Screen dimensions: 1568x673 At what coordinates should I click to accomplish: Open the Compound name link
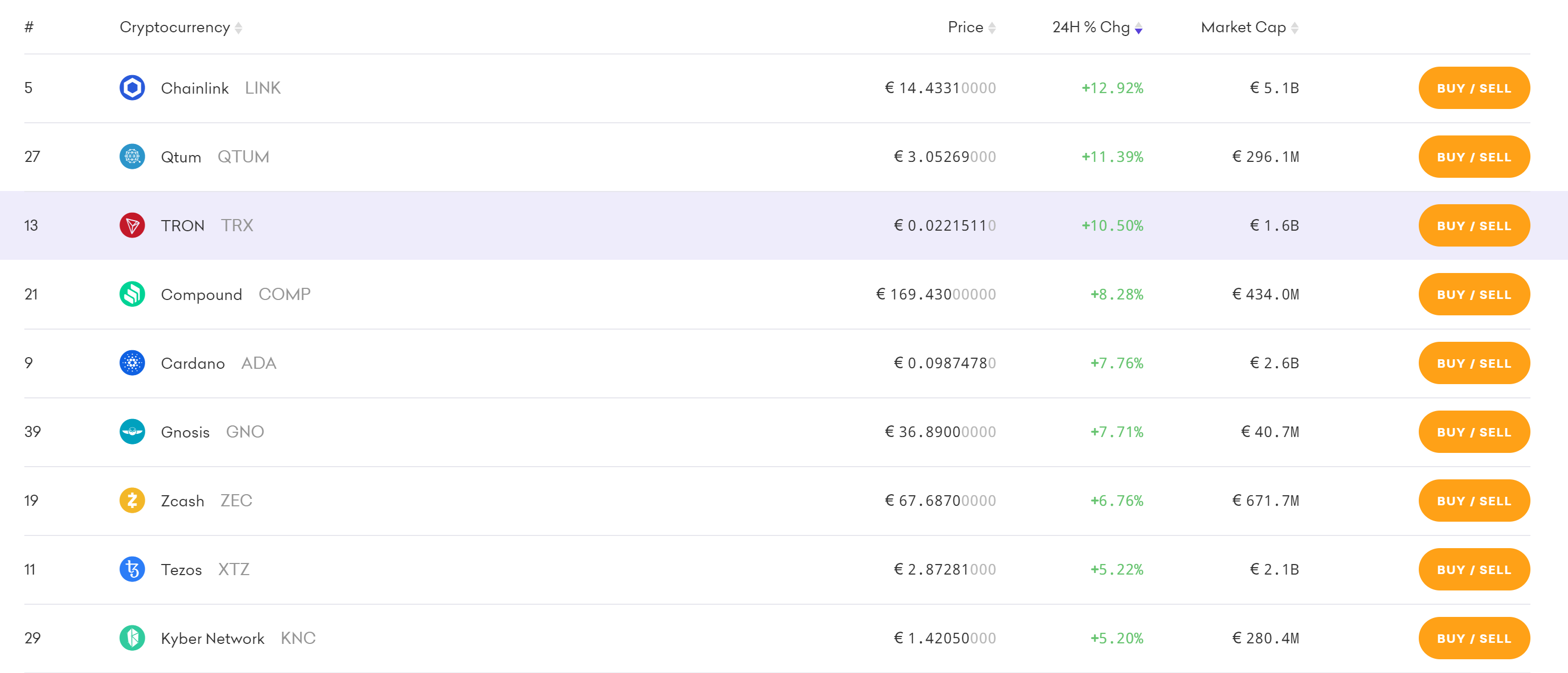(x=202, y=295)
